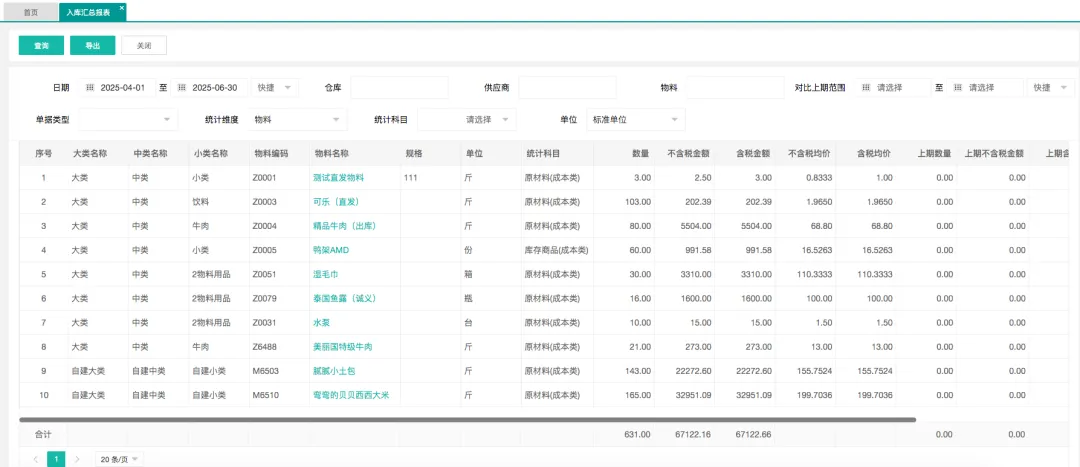Go to previous page with left arrow
The image size is (1080, 467).
tap(36, 459)
